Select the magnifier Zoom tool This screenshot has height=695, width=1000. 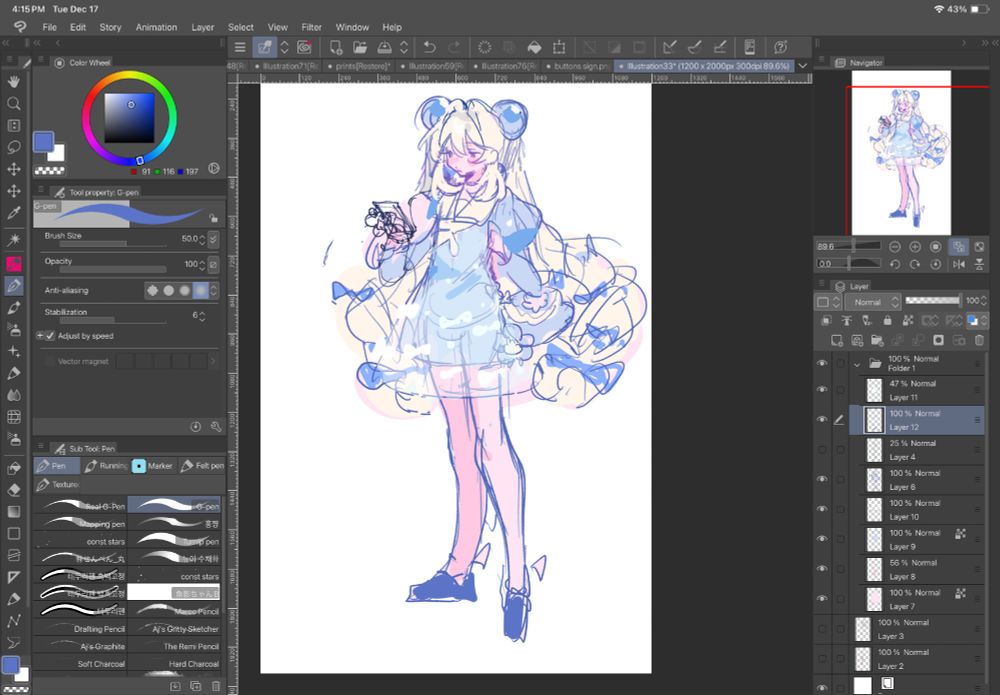(x=13, y=103)
